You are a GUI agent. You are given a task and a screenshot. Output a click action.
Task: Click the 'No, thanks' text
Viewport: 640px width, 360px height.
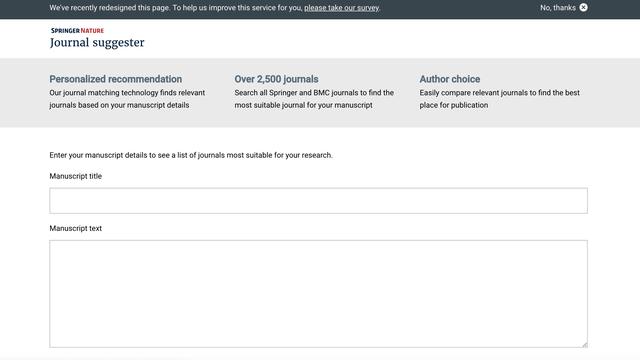(x=558, y=8)
